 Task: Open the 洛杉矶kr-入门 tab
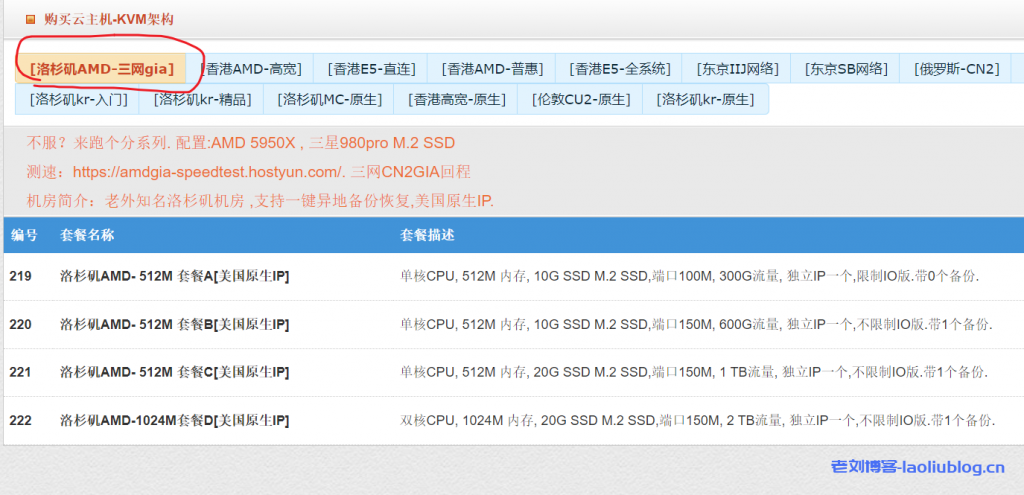[77, 99]
